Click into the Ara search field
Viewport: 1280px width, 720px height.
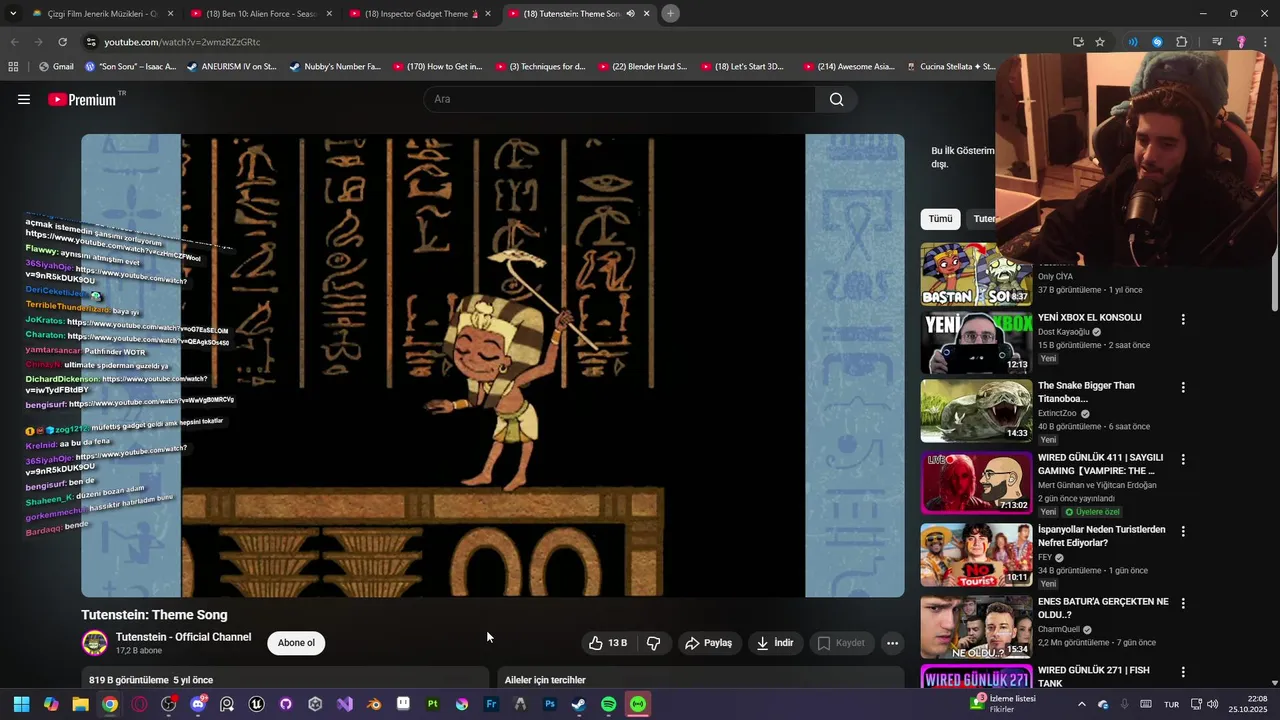pyautogui.click(x=619, y=99)
